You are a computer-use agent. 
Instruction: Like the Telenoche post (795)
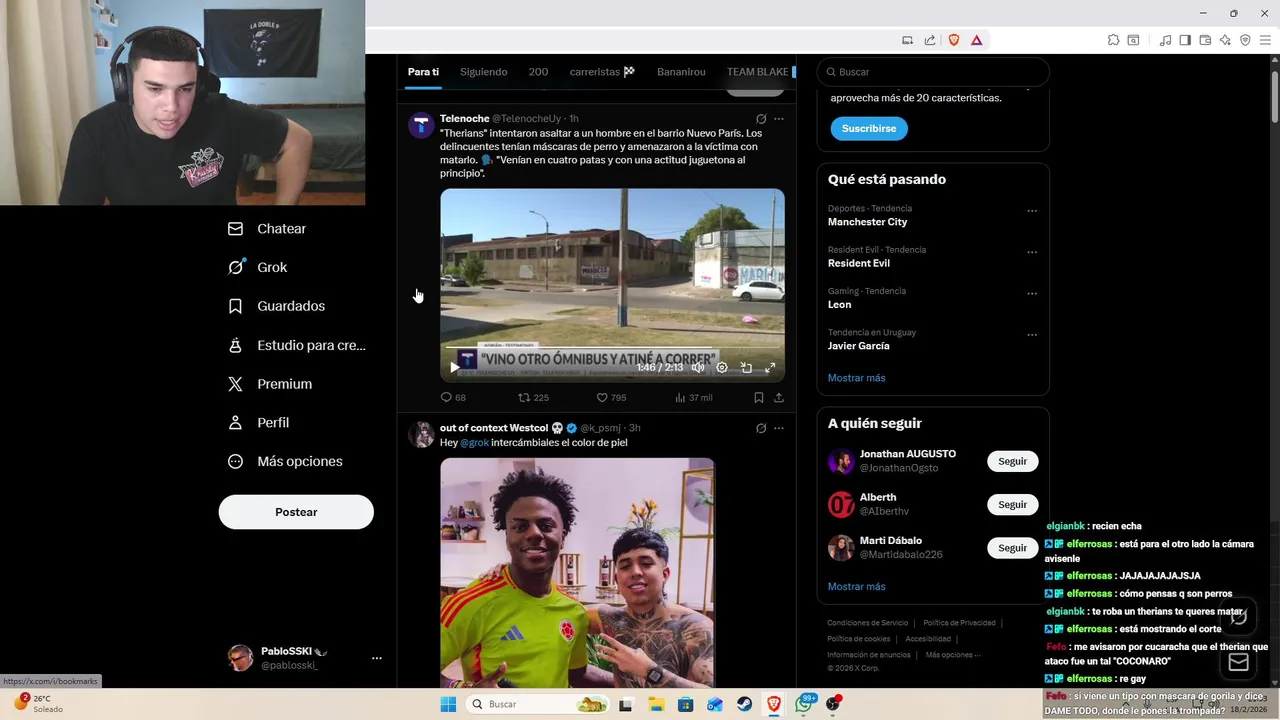click(x=611, y=397)
